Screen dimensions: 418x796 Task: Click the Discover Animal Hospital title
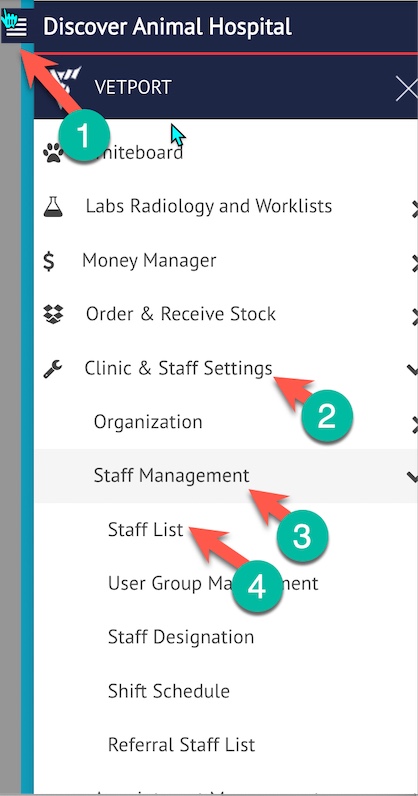(167, 26)
